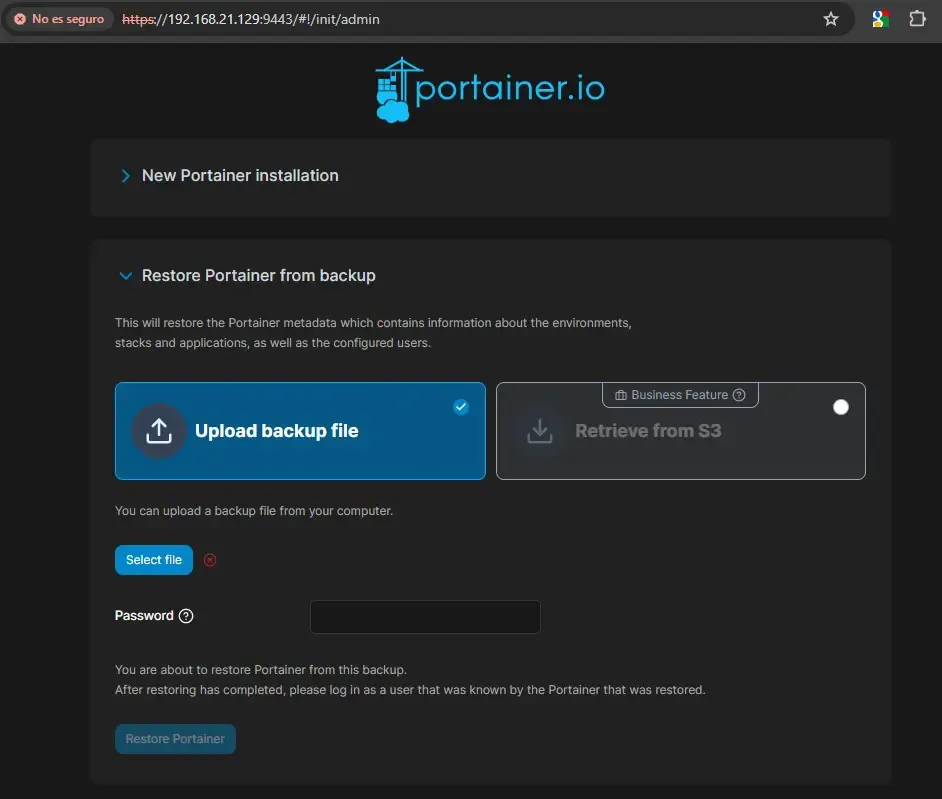Clear selected file with red X icon
Image resolution: width=942 pixels, height=799 pixels.
click(210, 560)
